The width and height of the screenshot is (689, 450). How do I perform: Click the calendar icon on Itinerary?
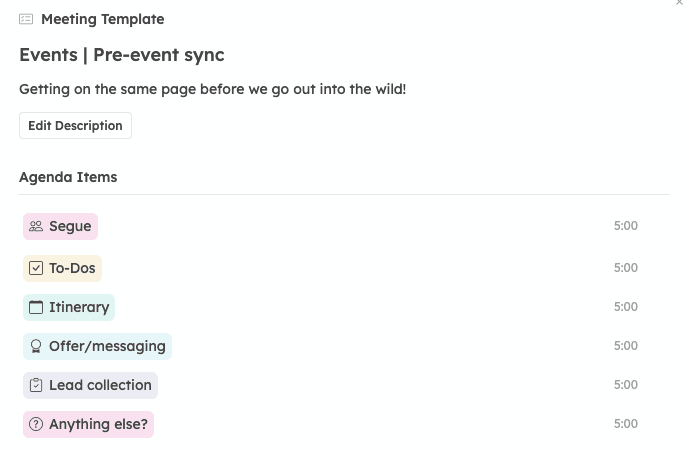pos(36,307)
